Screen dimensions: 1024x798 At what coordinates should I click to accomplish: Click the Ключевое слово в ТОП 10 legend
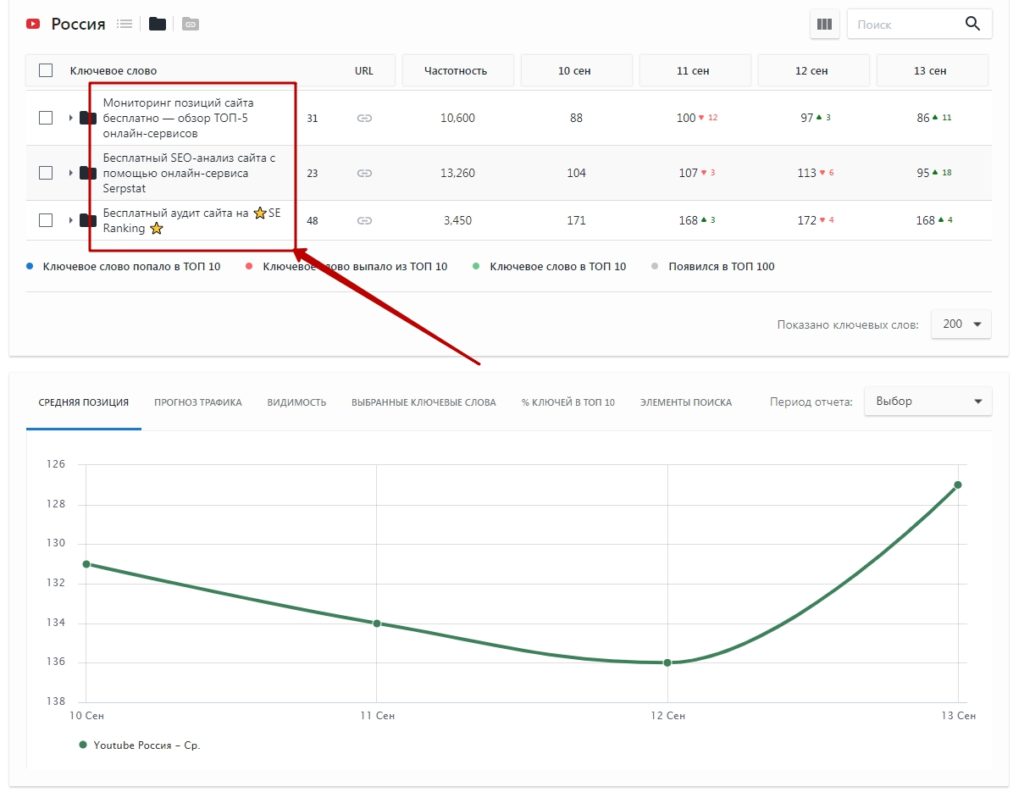tap(549, 266)
